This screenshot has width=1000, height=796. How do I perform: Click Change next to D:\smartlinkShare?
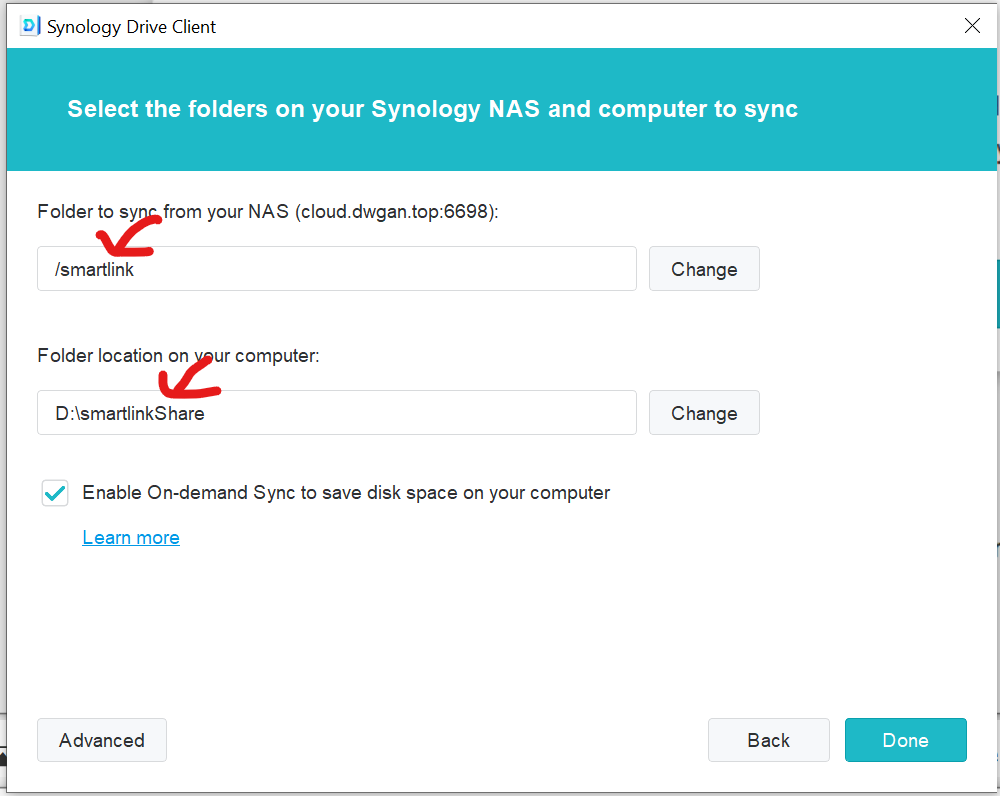[x=704, y=413]
